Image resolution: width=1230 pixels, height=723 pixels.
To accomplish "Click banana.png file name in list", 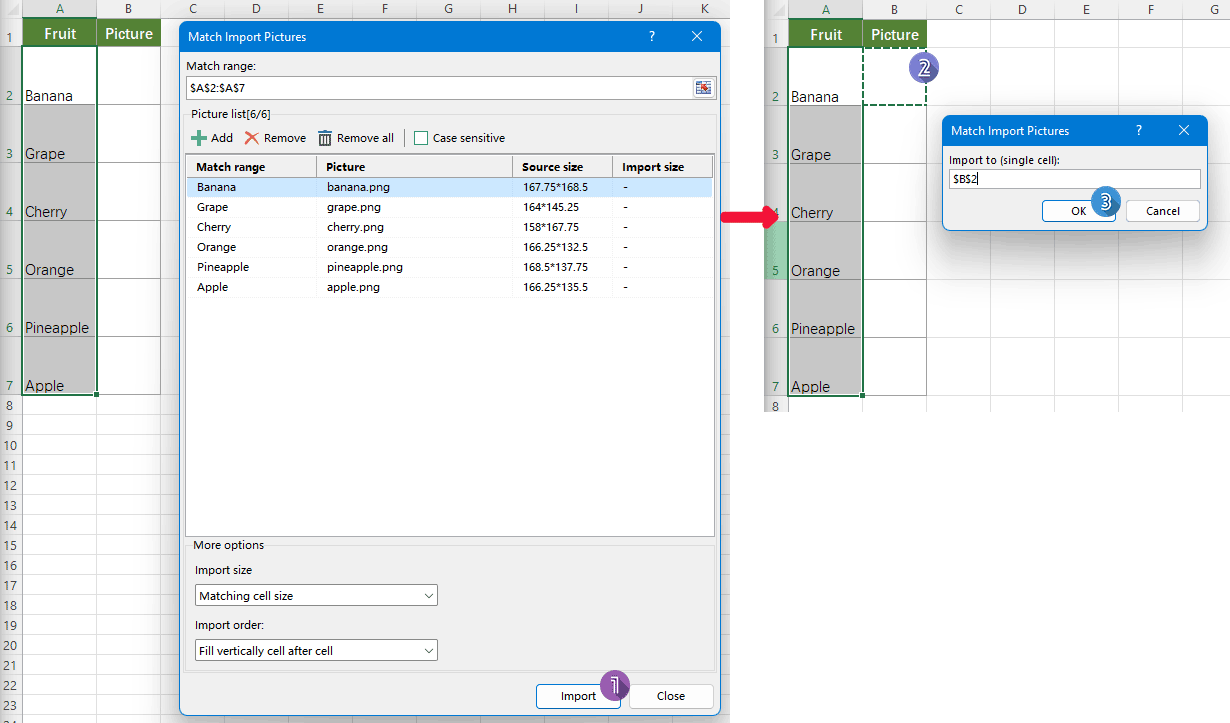I will pyautogui.click(x=357, y=187).
